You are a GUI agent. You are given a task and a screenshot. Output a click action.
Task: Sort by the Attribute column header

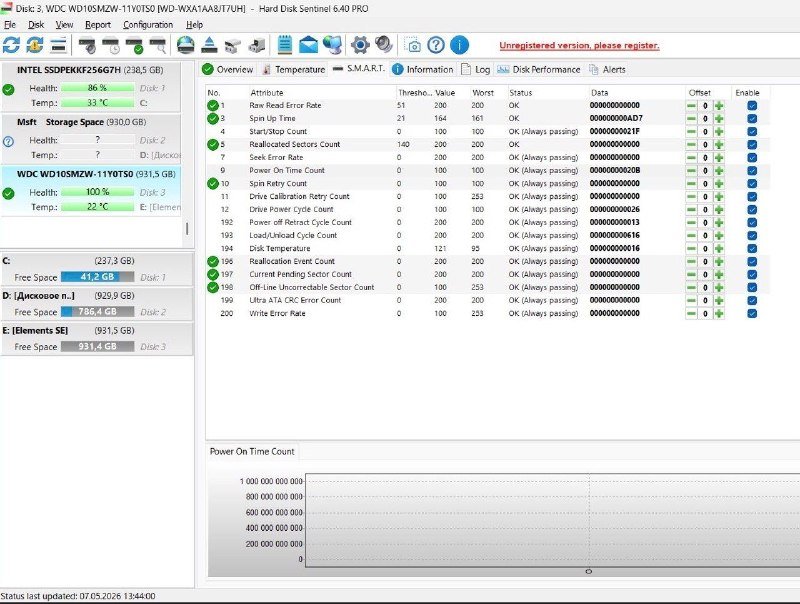[x=266, y=93]
